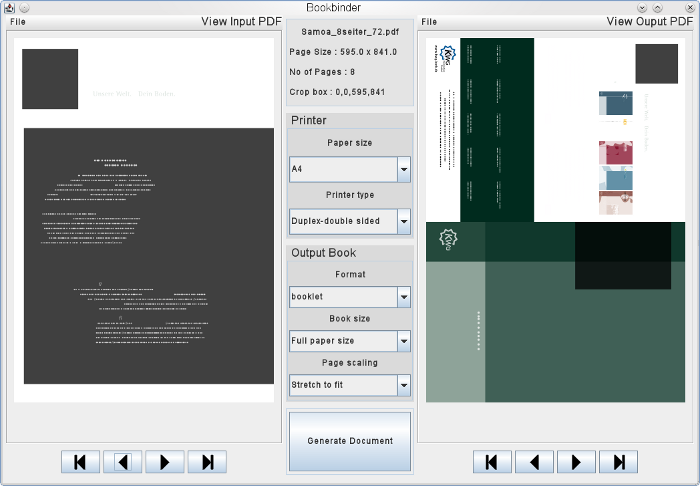
Task: Open the Page scaling Stretch to fit dropdown
Action: tap(350, 385)
